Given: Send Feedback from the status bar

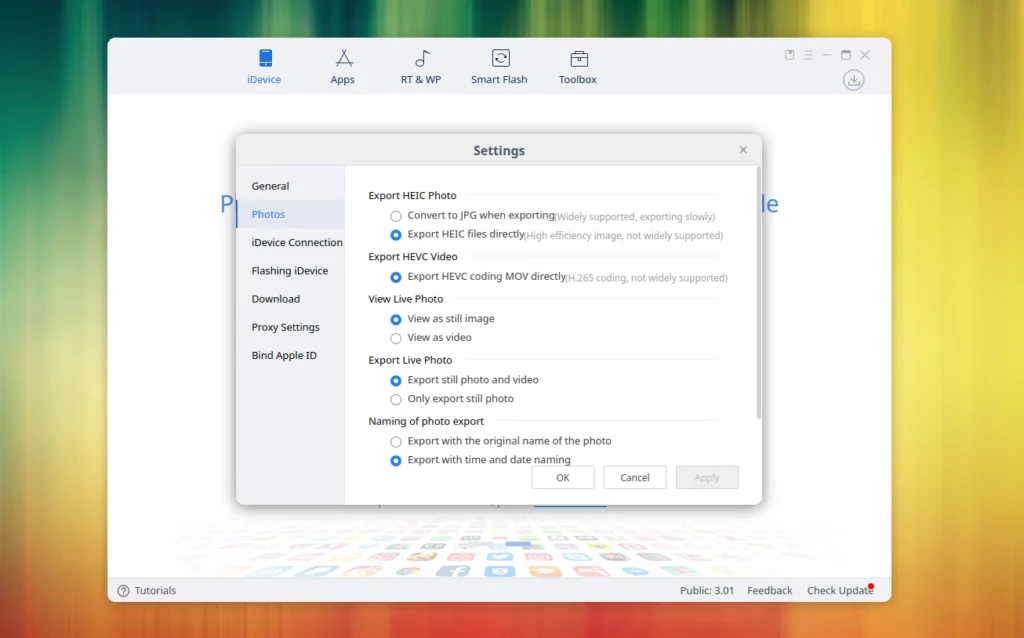Looking at the screenshot, I should point(769,590).
